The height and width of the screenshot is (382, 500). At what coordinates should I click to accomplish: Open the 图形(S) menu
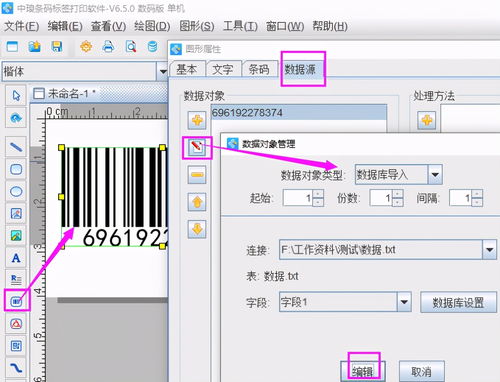(197, 26)
